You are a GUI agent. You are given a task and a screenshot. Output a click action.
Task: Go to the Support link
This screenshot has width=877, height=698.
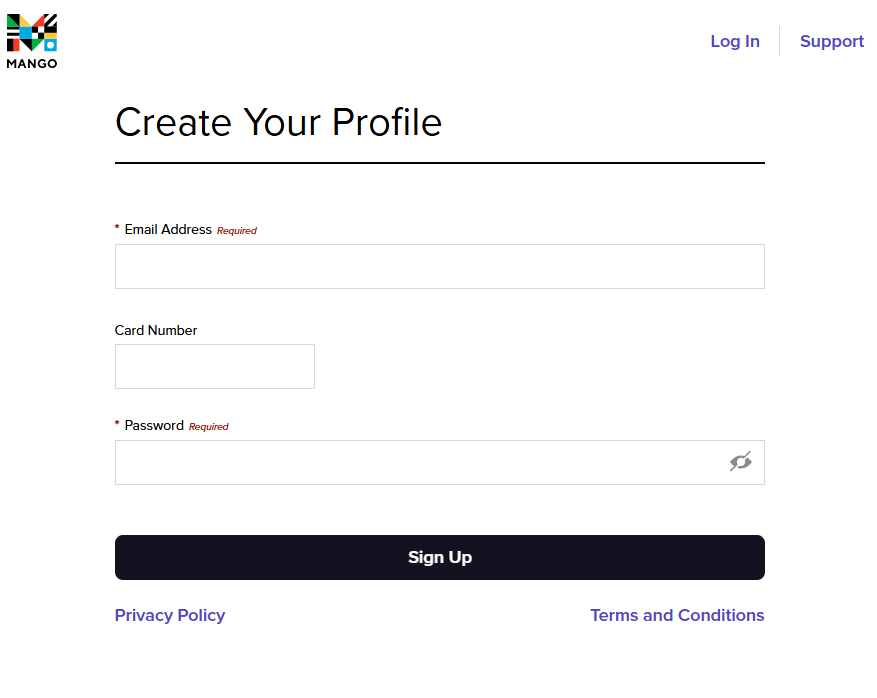[x=831, y=41]
